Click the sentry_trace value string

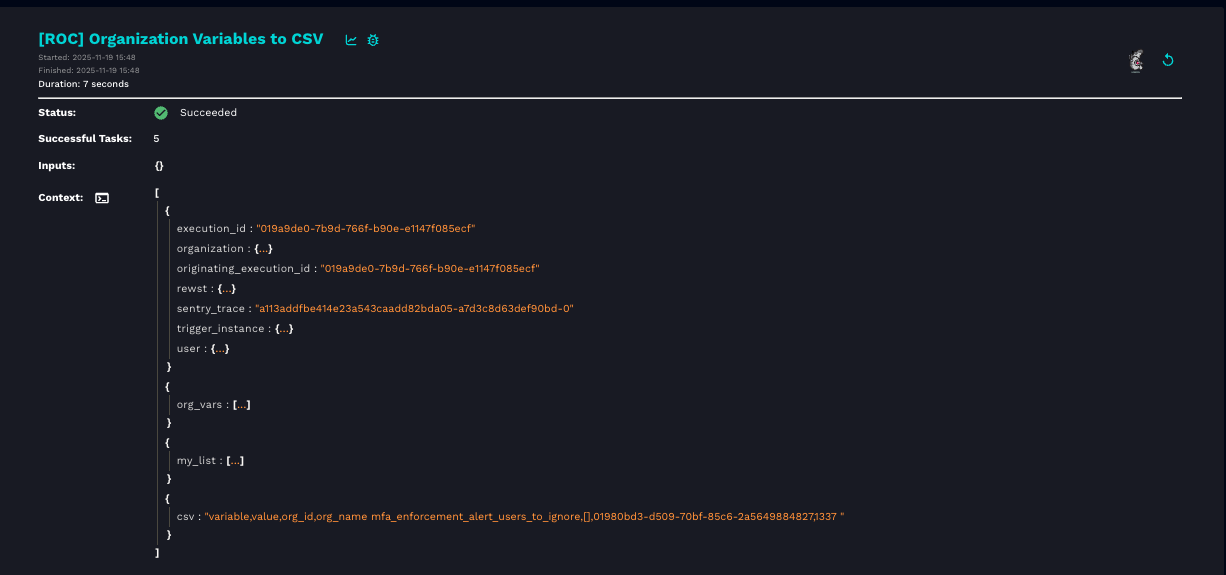pos(414,309)
